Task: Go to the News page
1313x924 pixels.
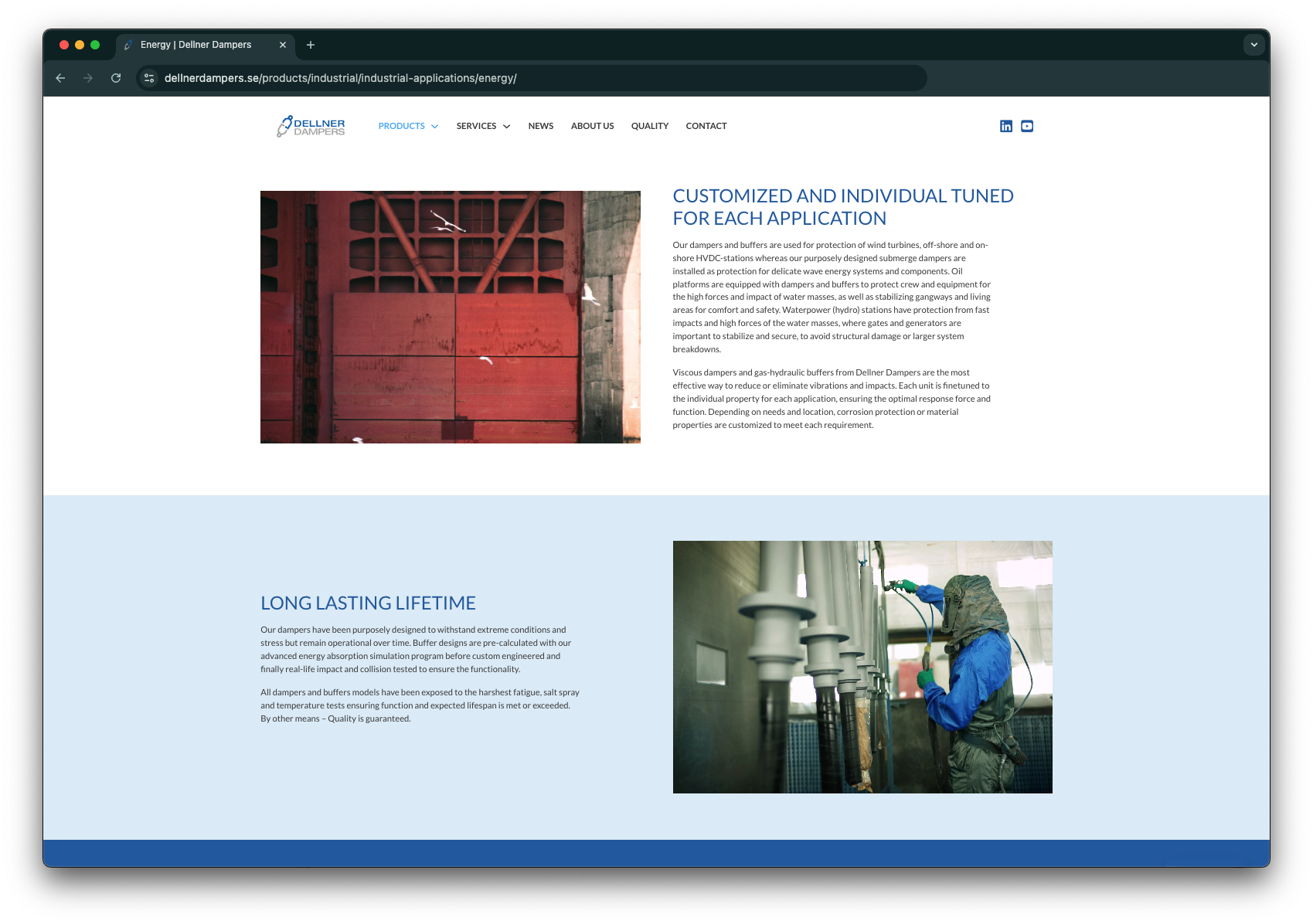Action: click(540, 126)
